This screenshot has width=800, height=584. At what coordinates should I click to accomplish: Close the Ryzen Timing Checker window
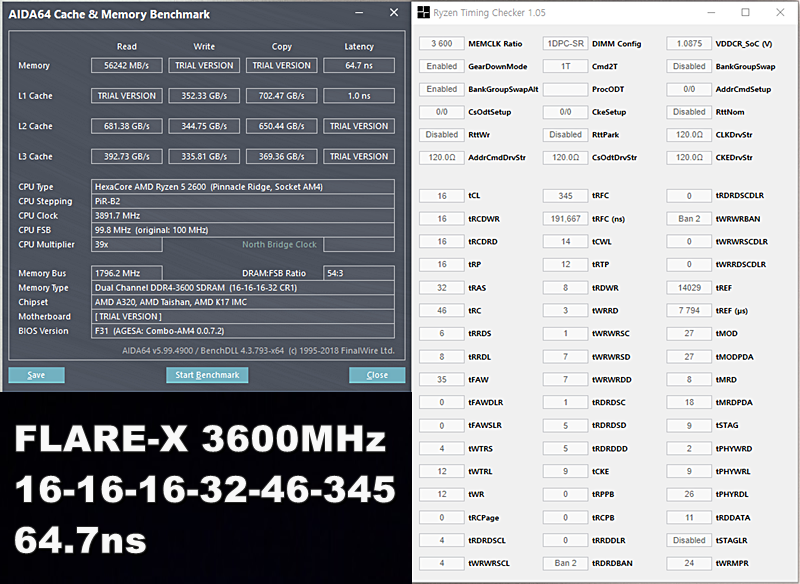coord(780,12)
